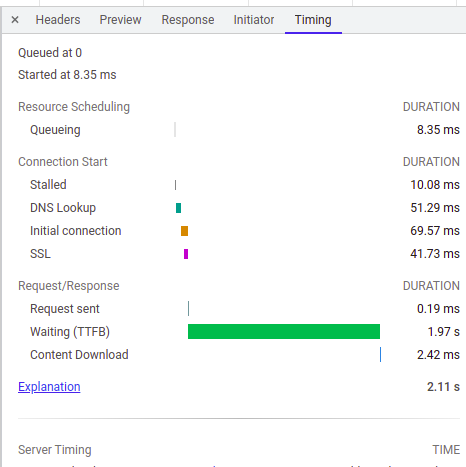Click the 'DNS Lookup' label
The width and height of the screenshot is (466, 467).
point(63,208)
